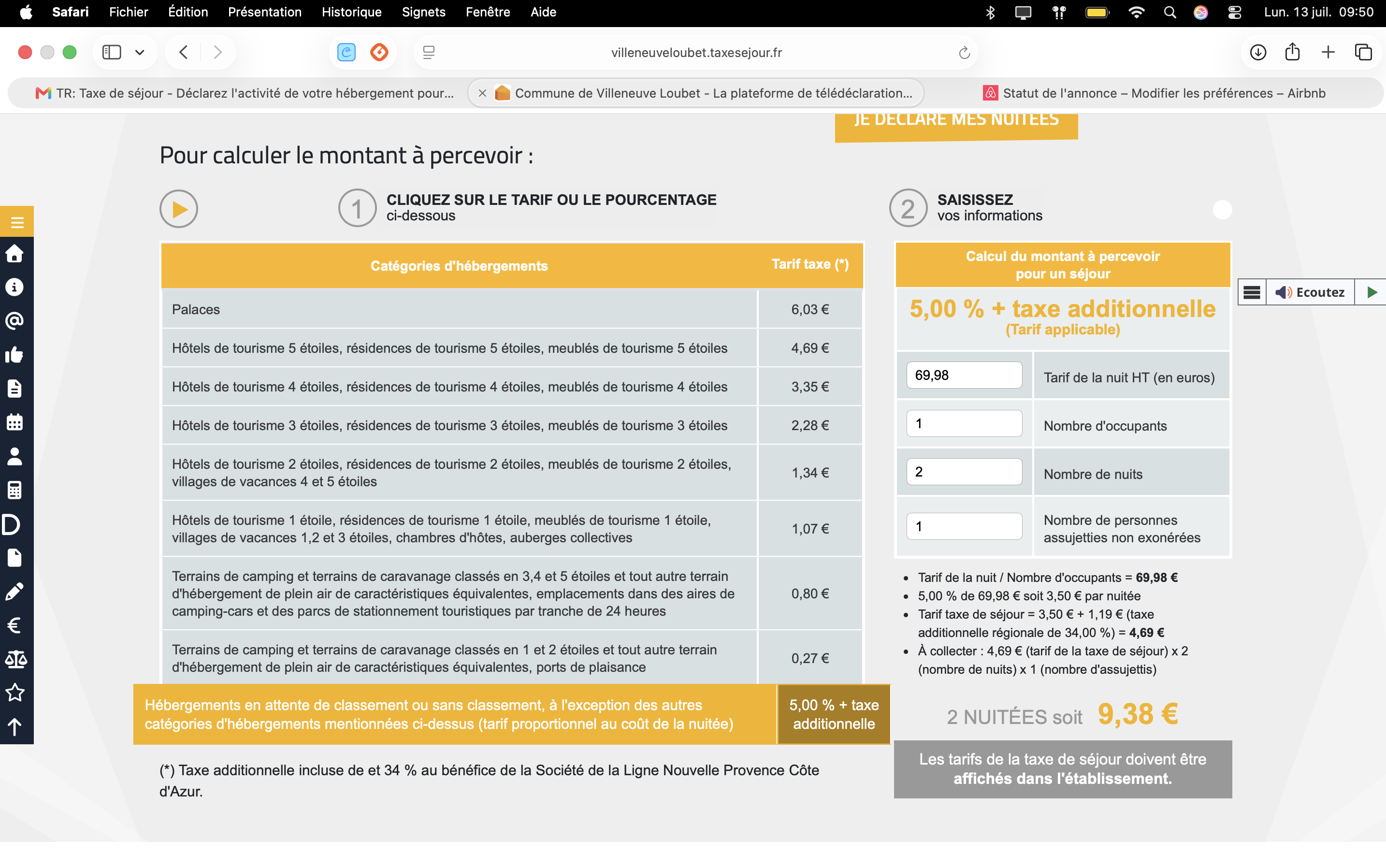Select the 0,80 € camping tariff
The image size is (1386, 868).
pos(810,593)
